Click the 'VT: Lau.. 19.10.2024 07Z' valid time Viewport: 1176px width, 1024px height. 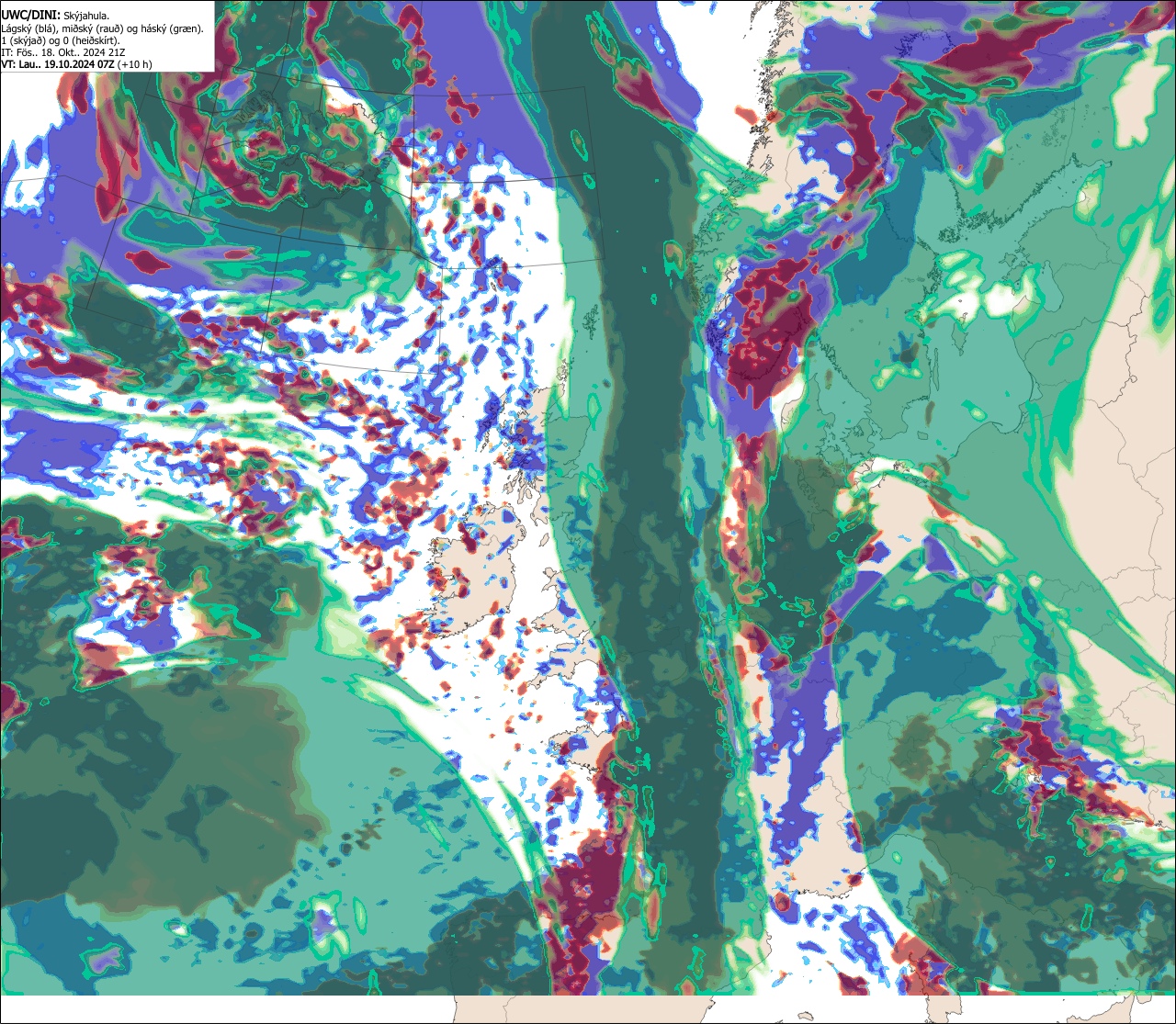[58, 64]
